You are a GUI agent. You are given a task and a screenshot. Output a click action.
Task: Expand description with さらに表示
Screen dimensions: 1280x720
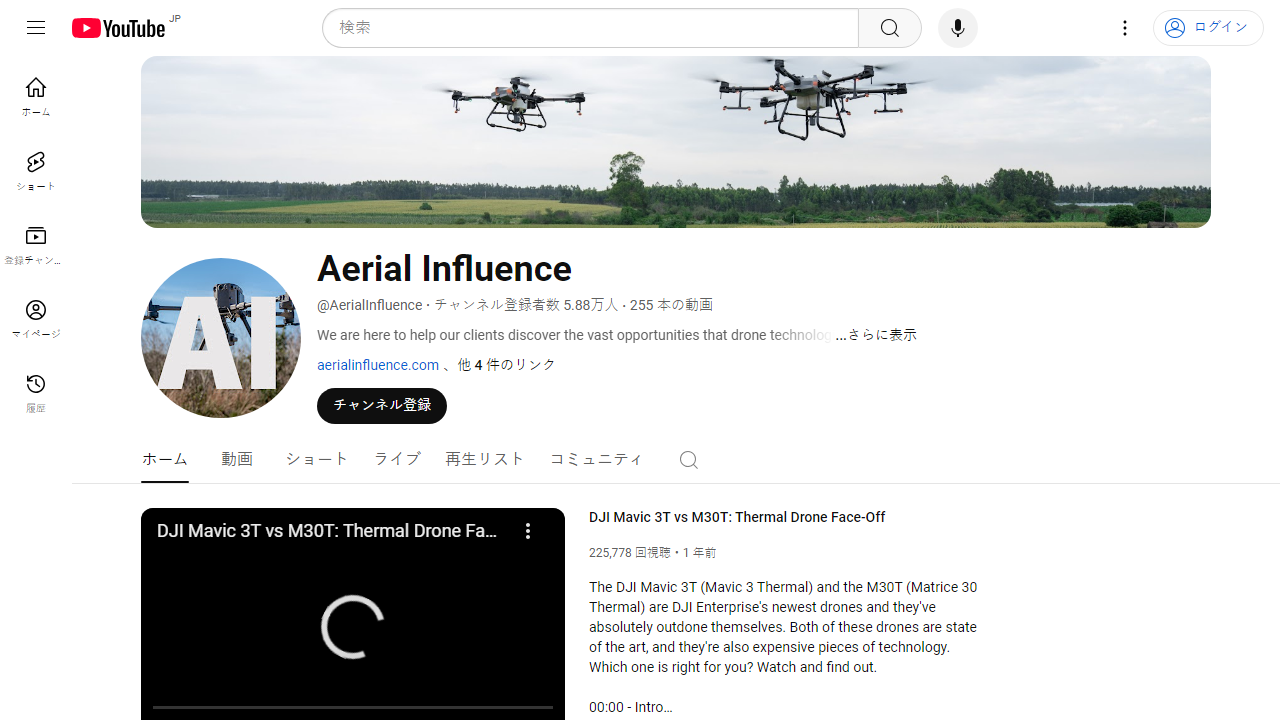pos(882,335)
